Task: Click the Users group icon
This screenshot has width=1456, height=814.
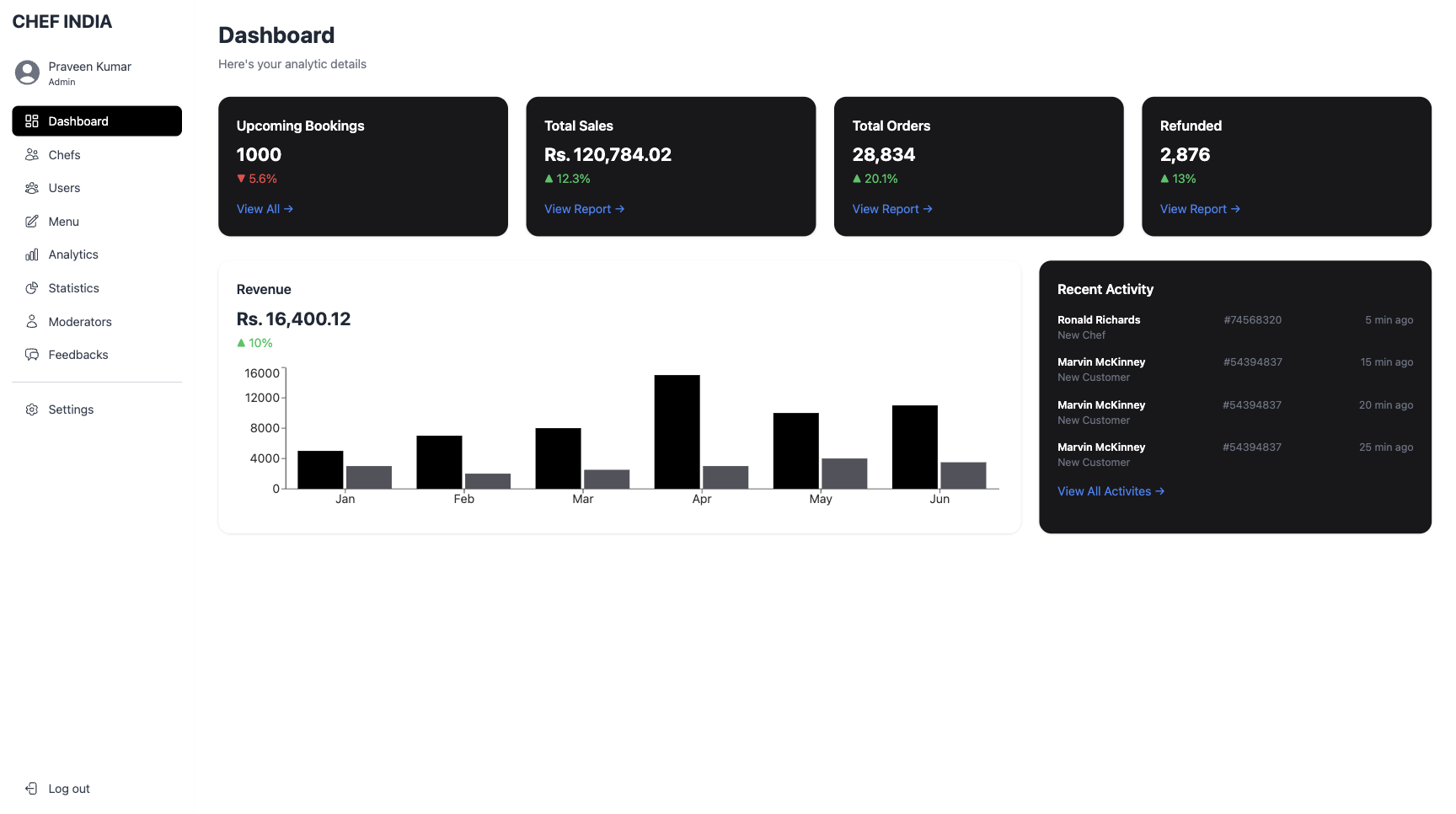Action: [x=32, y=188]
